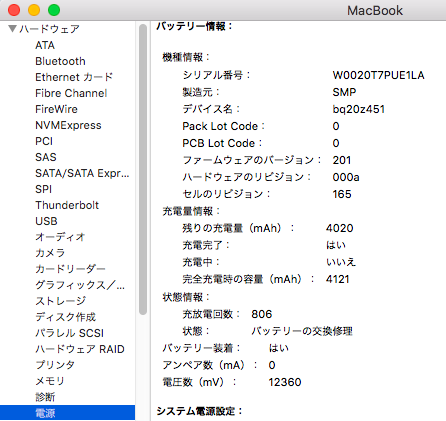Close the window with red button

pos(14,10)
